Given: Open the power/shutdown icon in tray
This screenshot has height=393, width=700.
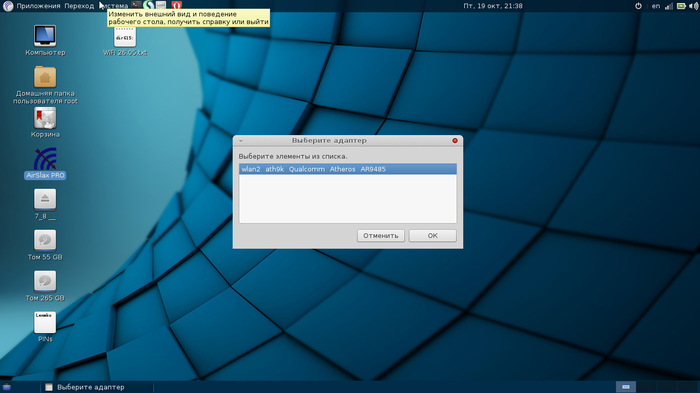Looking at the screenshot, I should (638, 6).
